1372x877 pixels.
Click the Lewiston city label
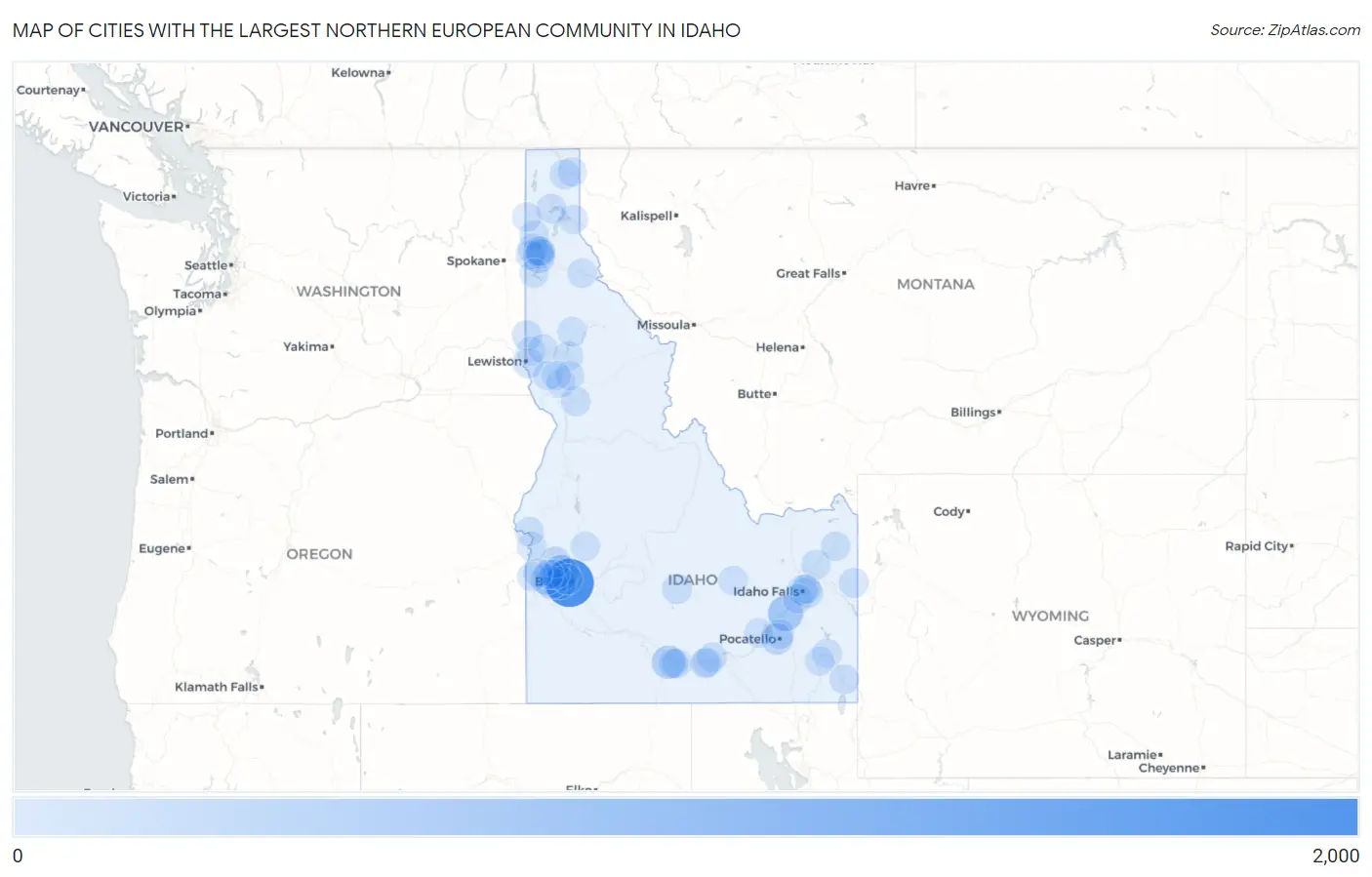[497, 361]
